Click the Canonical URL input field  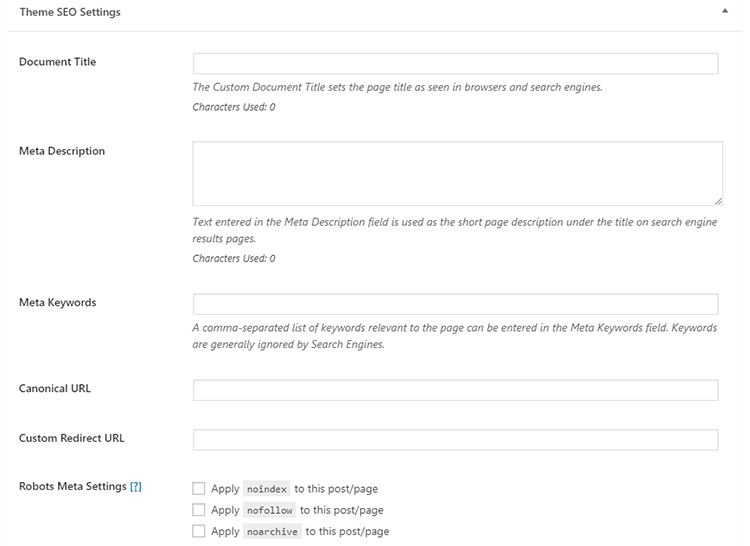pos(455,390)
